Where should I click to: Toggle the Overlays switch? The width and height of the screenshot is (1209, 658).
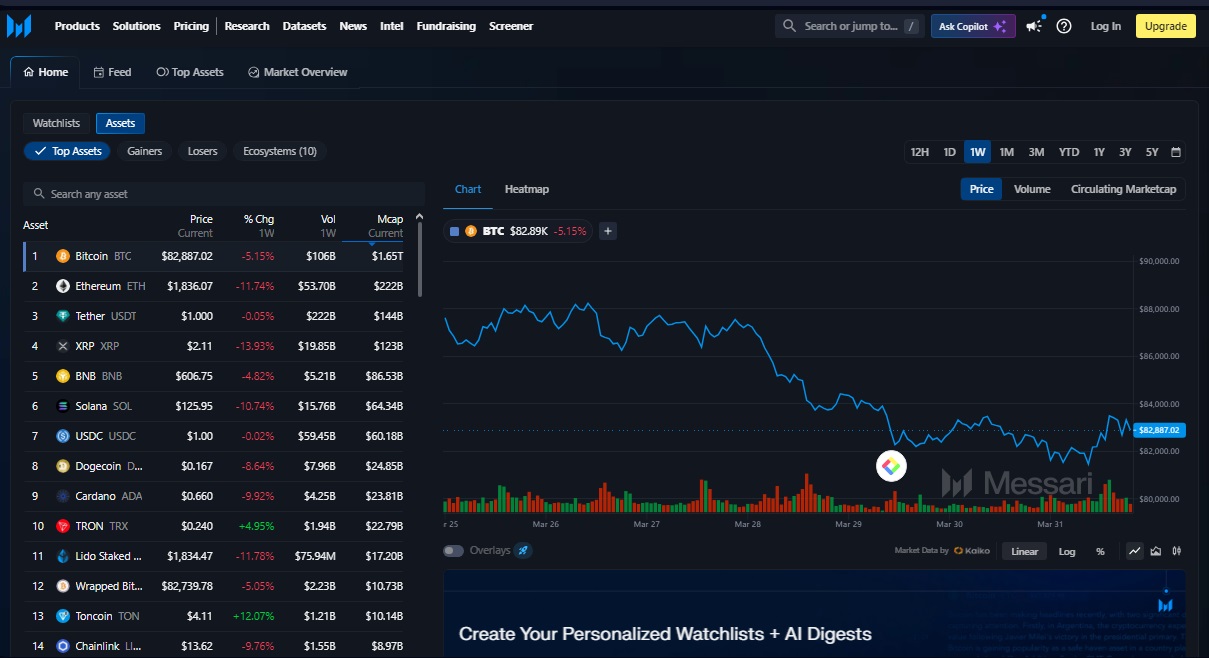(x=454, y=551)
